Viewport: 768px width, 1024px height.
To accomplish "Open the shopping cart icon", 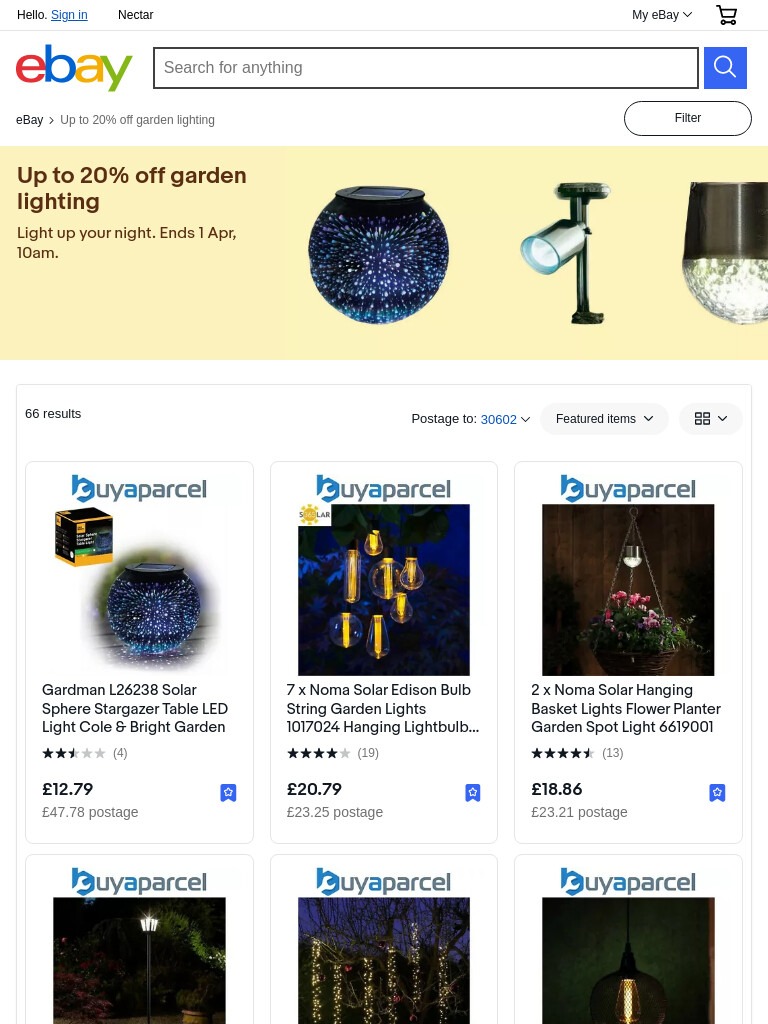I will pyautogui.click(x=726, y=14).
